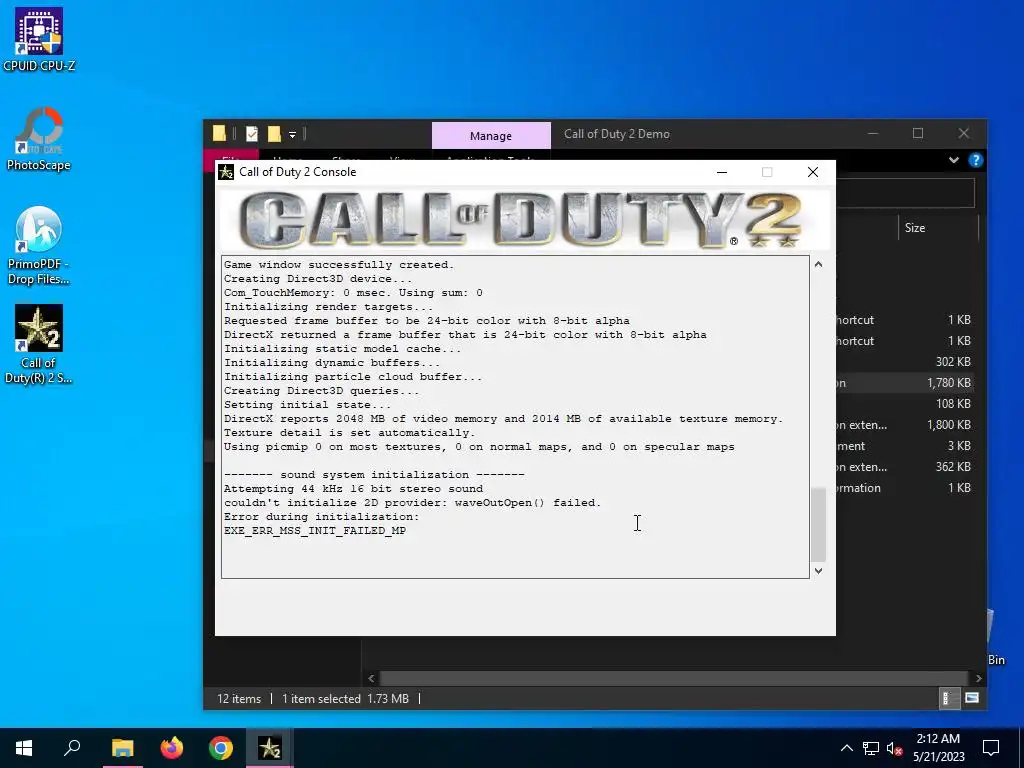The height and width of the screenshot is (768, 1024).
Task: Click the '12 items' status bar text
Action: pyautogui.click(x=239, y=699)
